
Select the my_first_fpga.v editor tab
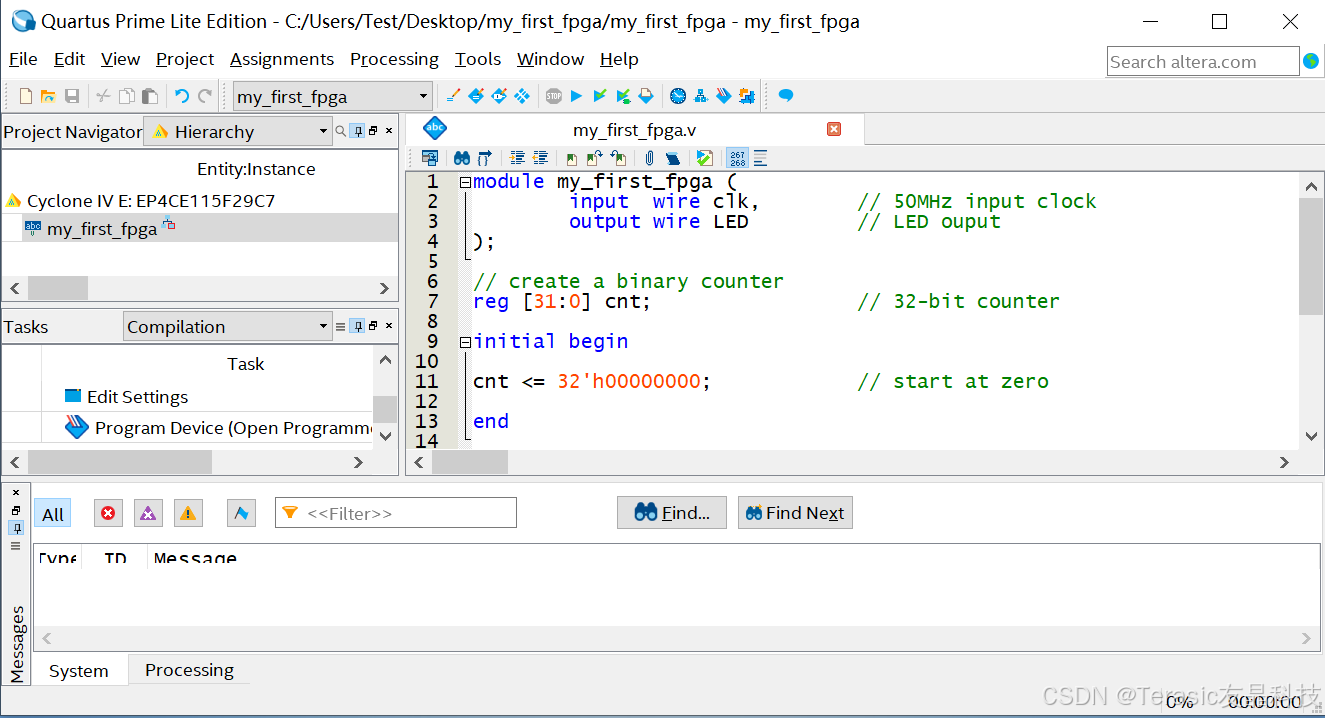click(634, 130)
